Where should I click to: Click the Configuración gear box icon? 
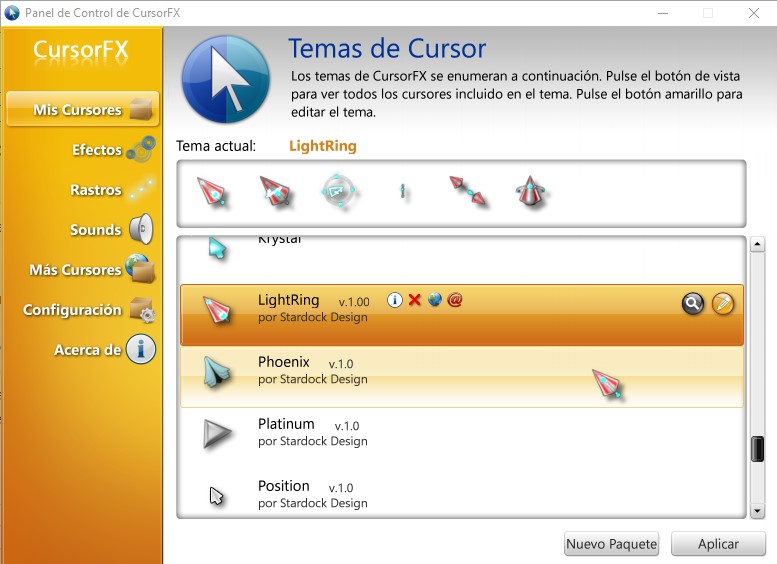142,310
